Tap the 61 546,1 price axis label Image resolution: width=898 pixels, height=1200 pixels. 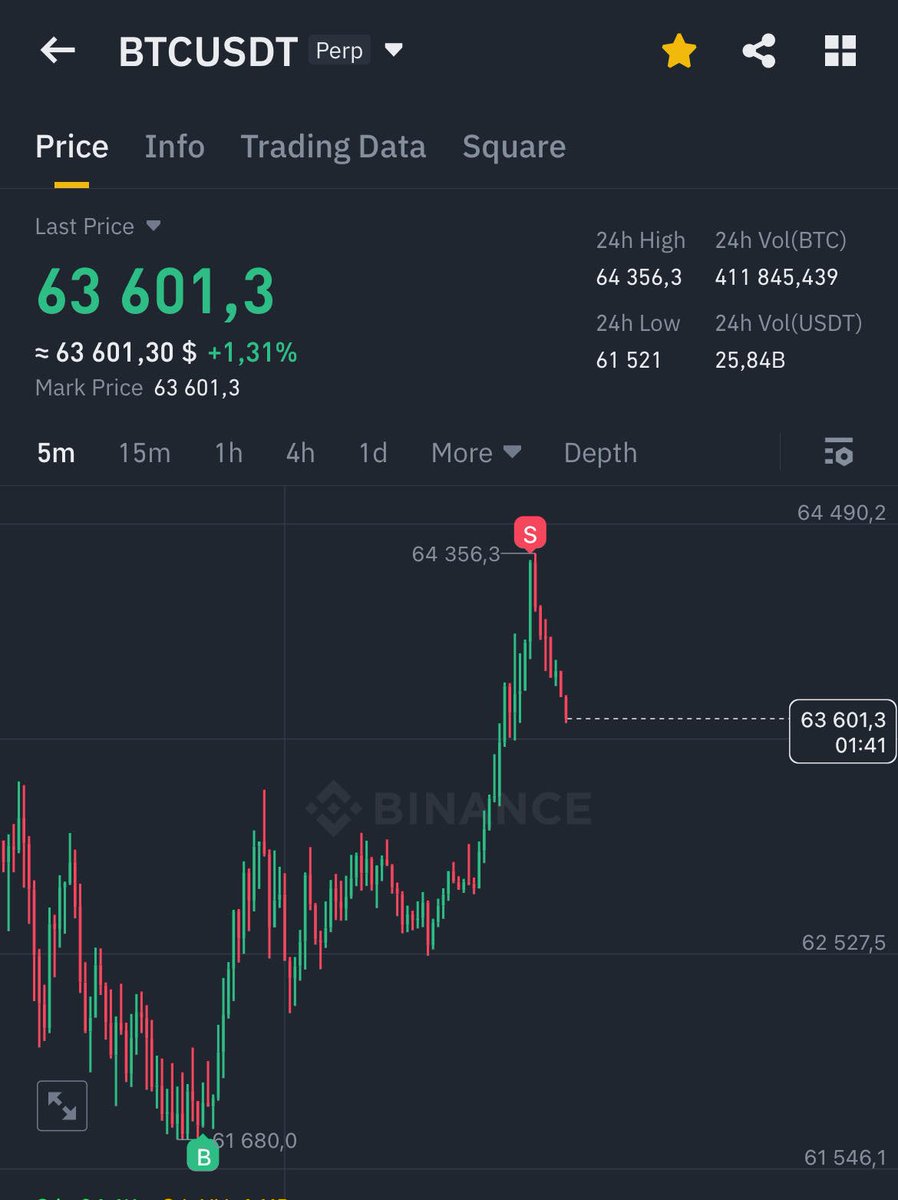845,1158
